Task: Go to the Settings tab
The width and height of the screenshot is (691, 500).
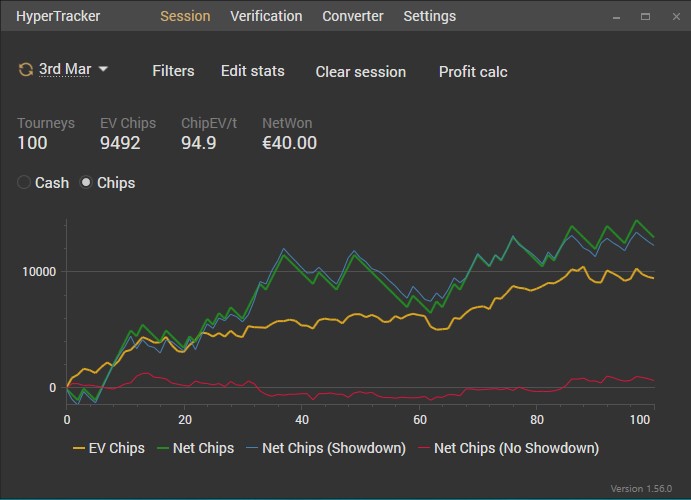Action: (429, 16)
